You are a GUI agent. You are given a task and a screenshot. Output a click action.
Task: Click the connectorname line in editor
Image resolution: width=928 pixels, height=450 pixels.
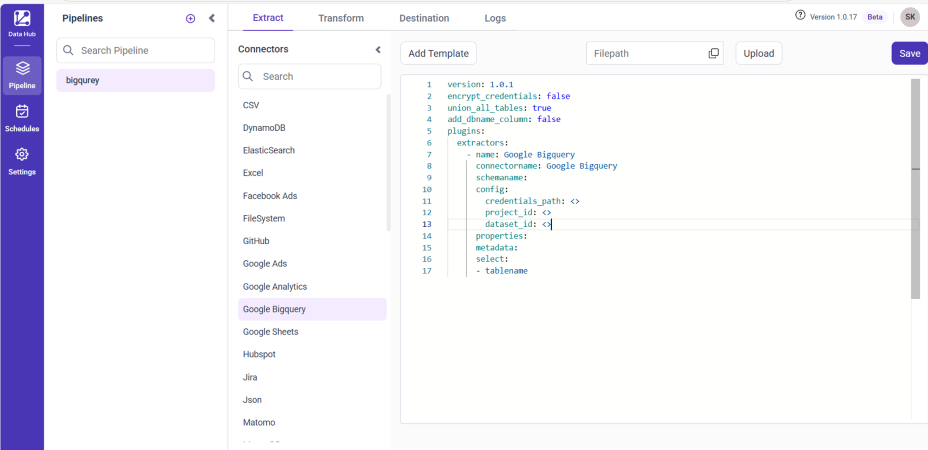546,166
